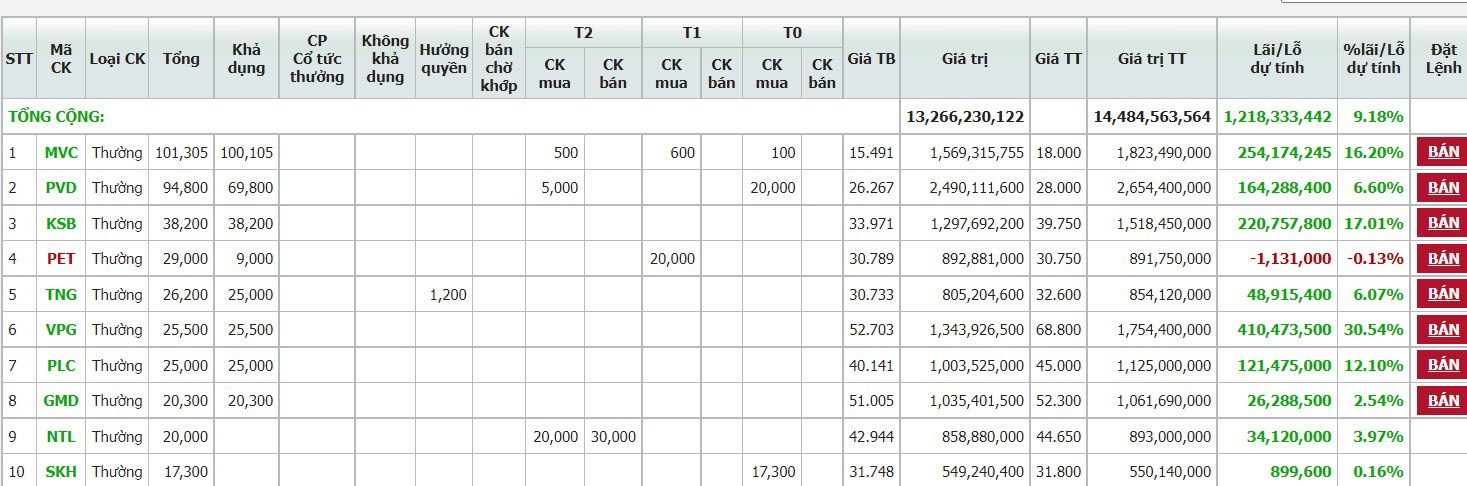Select NTL T2 sell quantity 30,000
This screenshot has width=1467, height=486.
[613, 437]
